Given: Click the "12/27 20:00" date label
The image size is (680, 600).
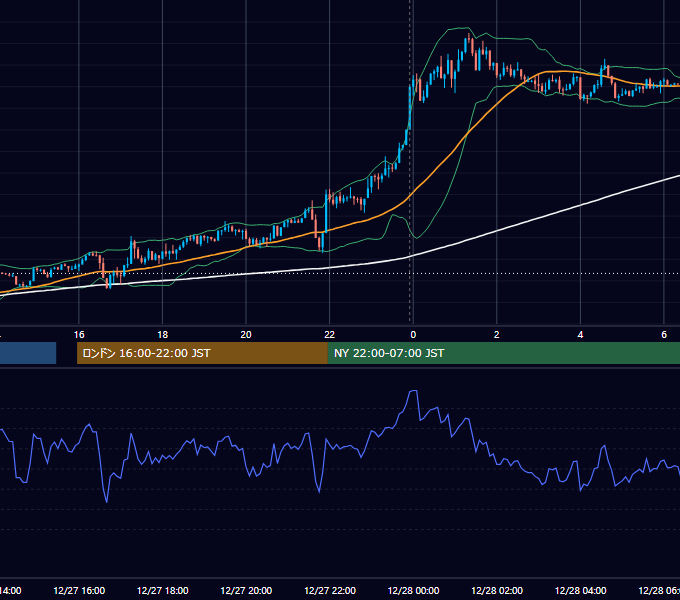Looking at the screenshot, I should point(246,591).
